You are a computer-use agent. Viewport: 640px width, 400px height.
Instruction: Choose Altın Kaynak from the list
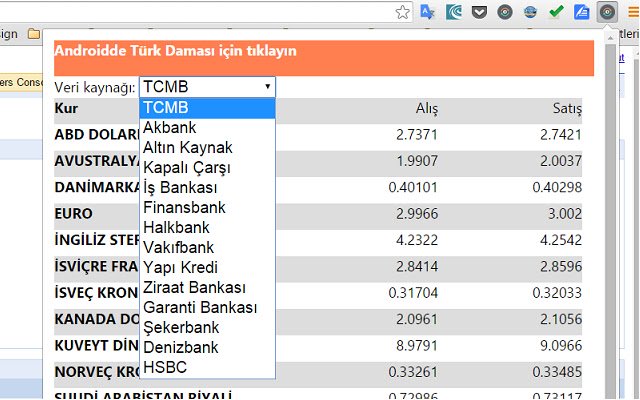click(x=207, y=148)
